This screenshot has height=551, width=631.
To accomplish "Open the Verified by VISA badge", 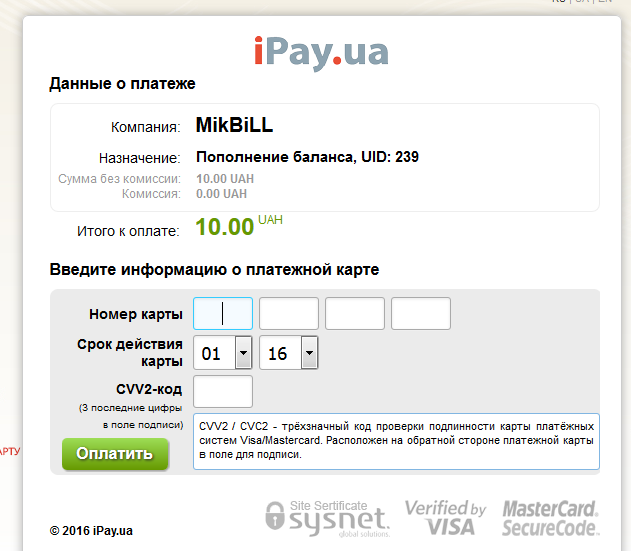I will (x=445, y=518).
